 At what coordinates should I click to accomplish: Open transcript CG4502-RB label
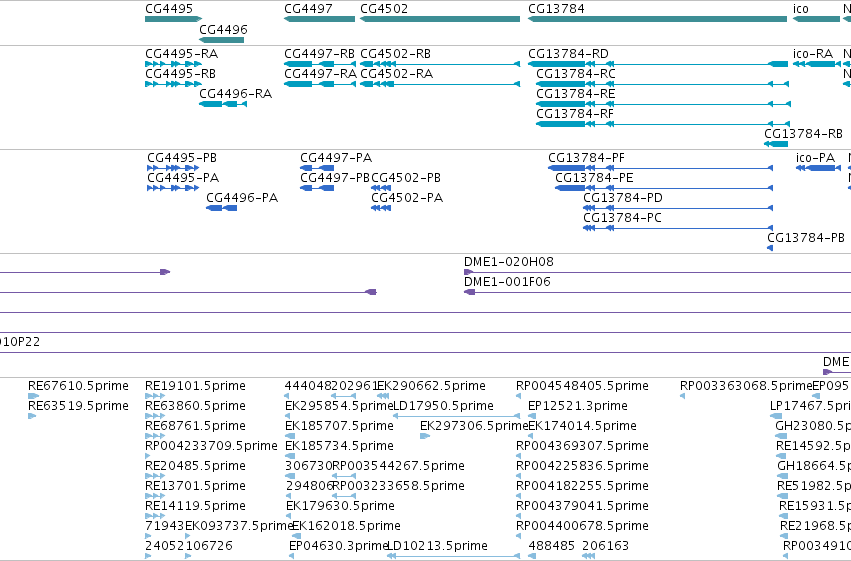(395, 54)
